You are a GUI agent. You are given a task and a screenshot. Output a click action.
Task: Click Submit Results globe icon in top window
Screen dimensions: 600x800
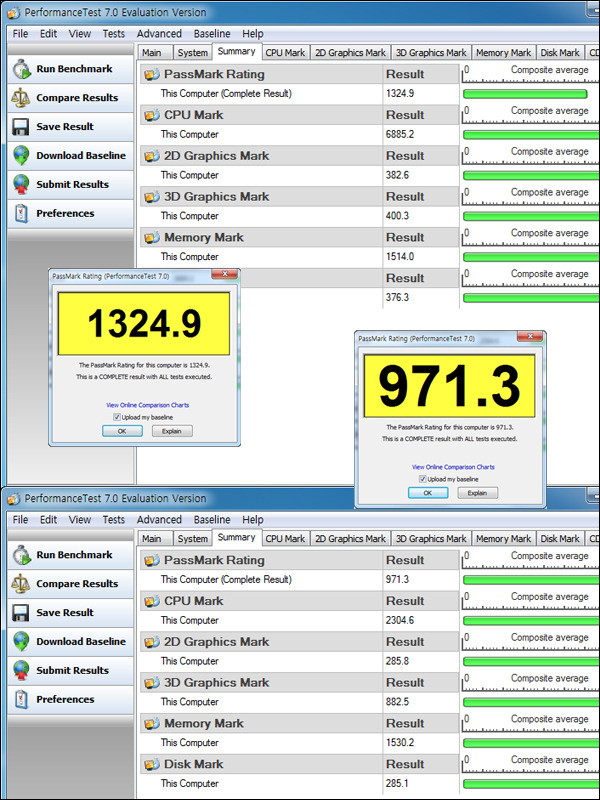click(21, 185)
